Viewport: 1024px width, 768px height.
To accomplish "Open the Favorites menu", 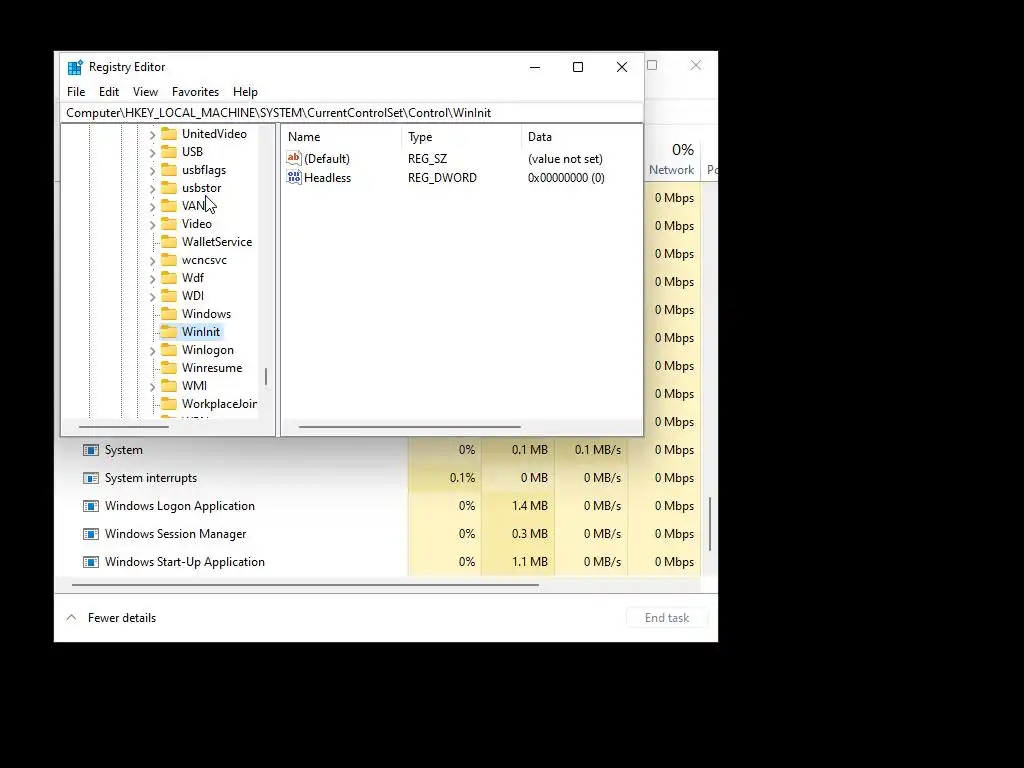I will [x=195, y=92].
